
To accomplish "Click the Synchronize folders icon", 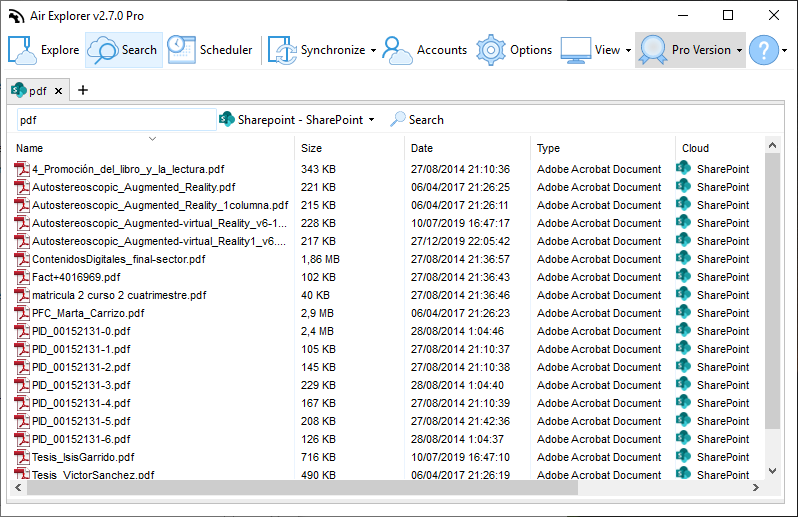I will 282,50.
